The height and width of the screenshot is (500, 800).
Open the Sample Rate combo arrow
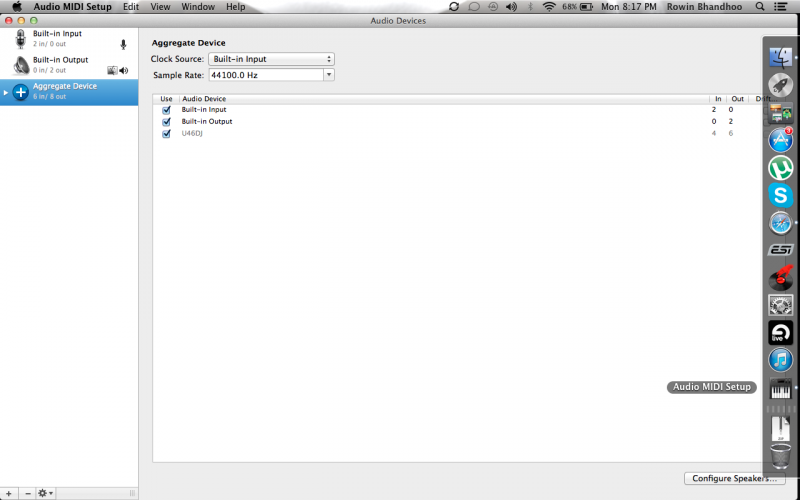329,75
